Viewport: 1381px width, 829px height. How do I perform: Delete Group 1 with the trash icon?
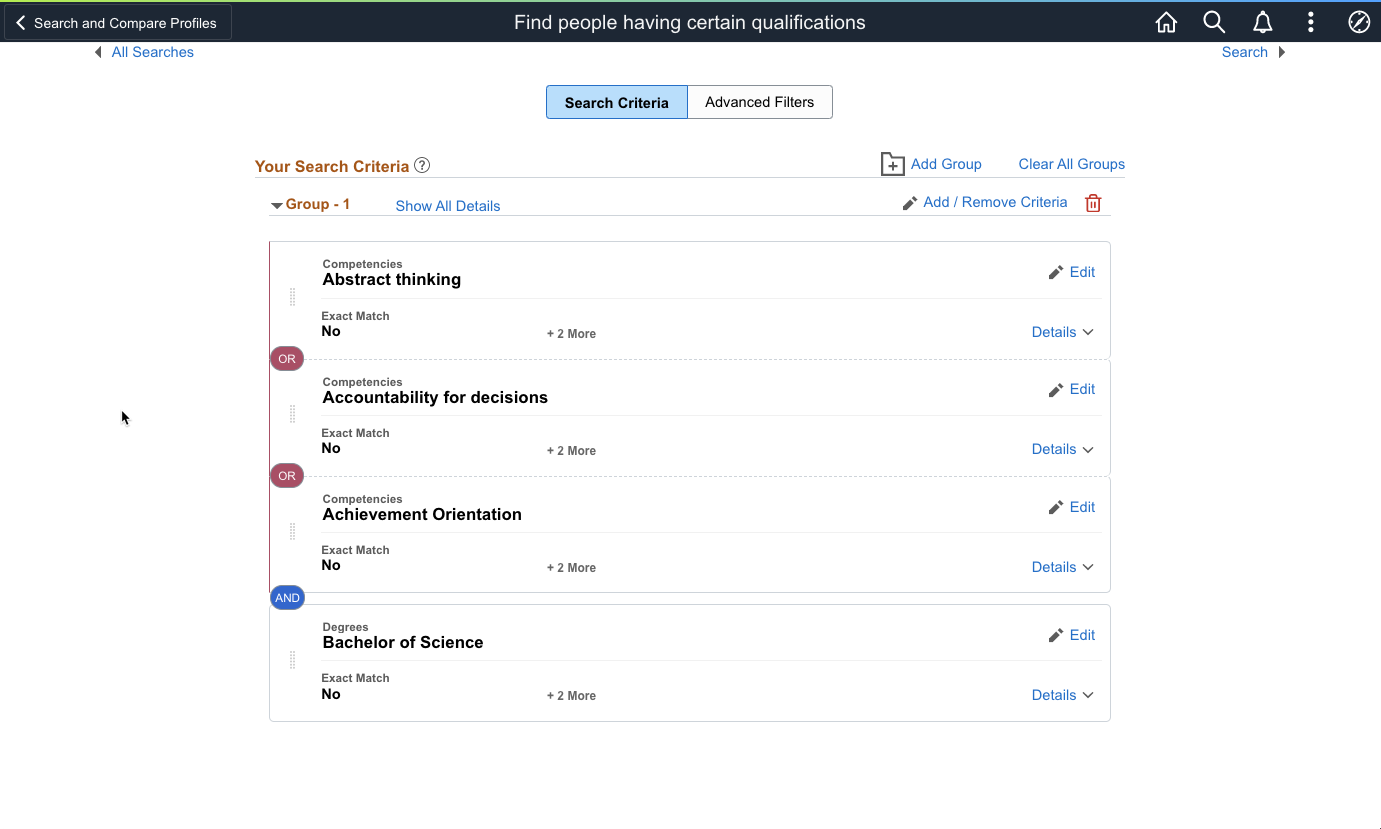[1093, 203]
